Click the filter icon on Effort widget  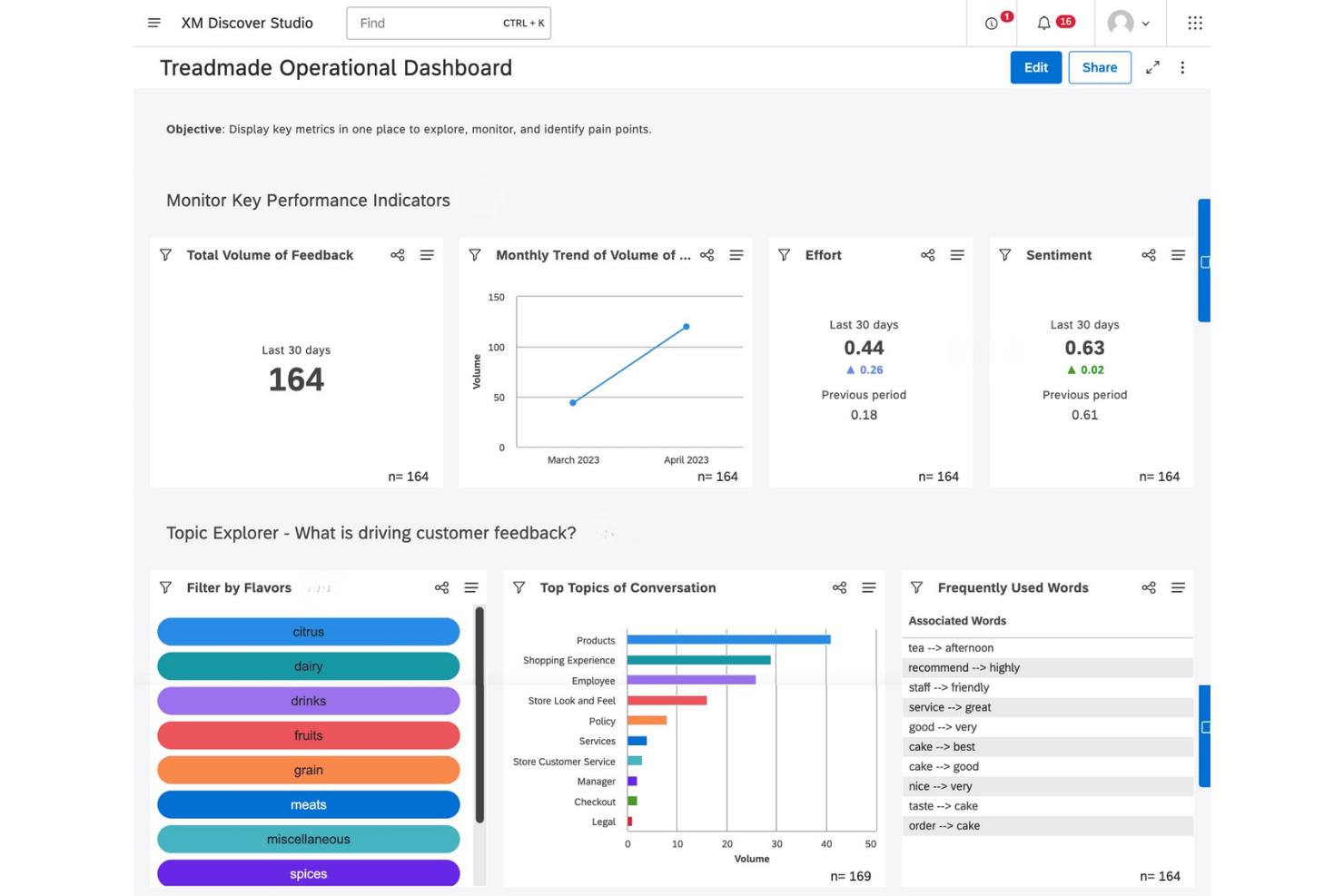coord(785,255)
